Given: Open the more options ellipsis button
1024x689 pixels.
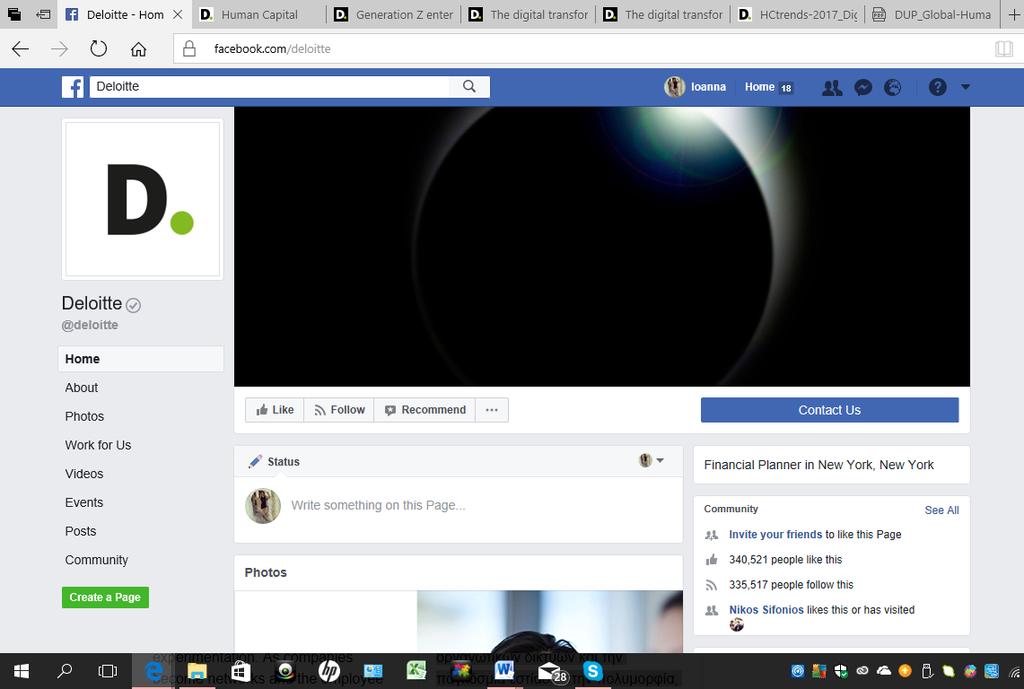Looking at the screenshot, I should pyautogui.click(x=492, y=409).
